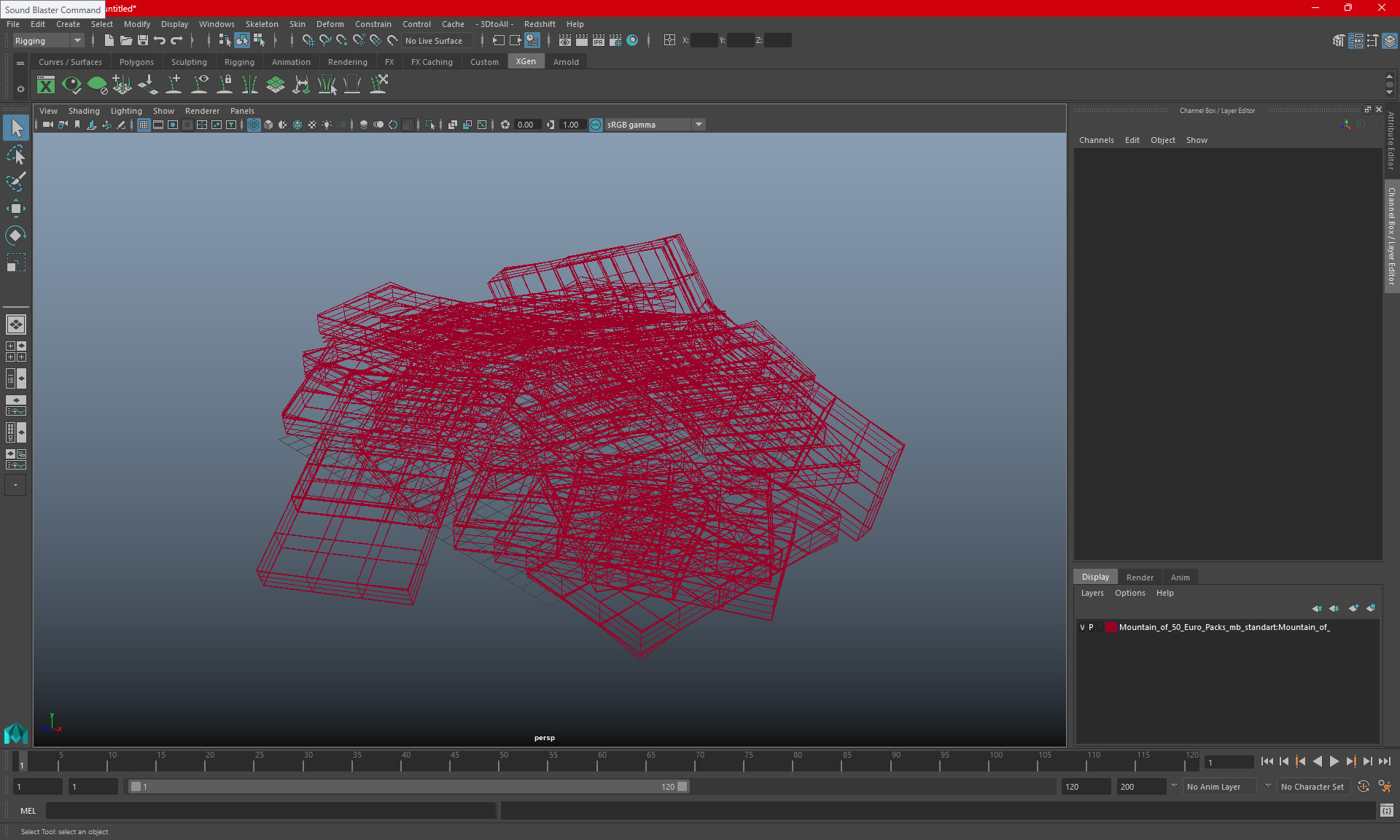
Task: Open the No Character Set dropdown
Action: pos(1312,787)
